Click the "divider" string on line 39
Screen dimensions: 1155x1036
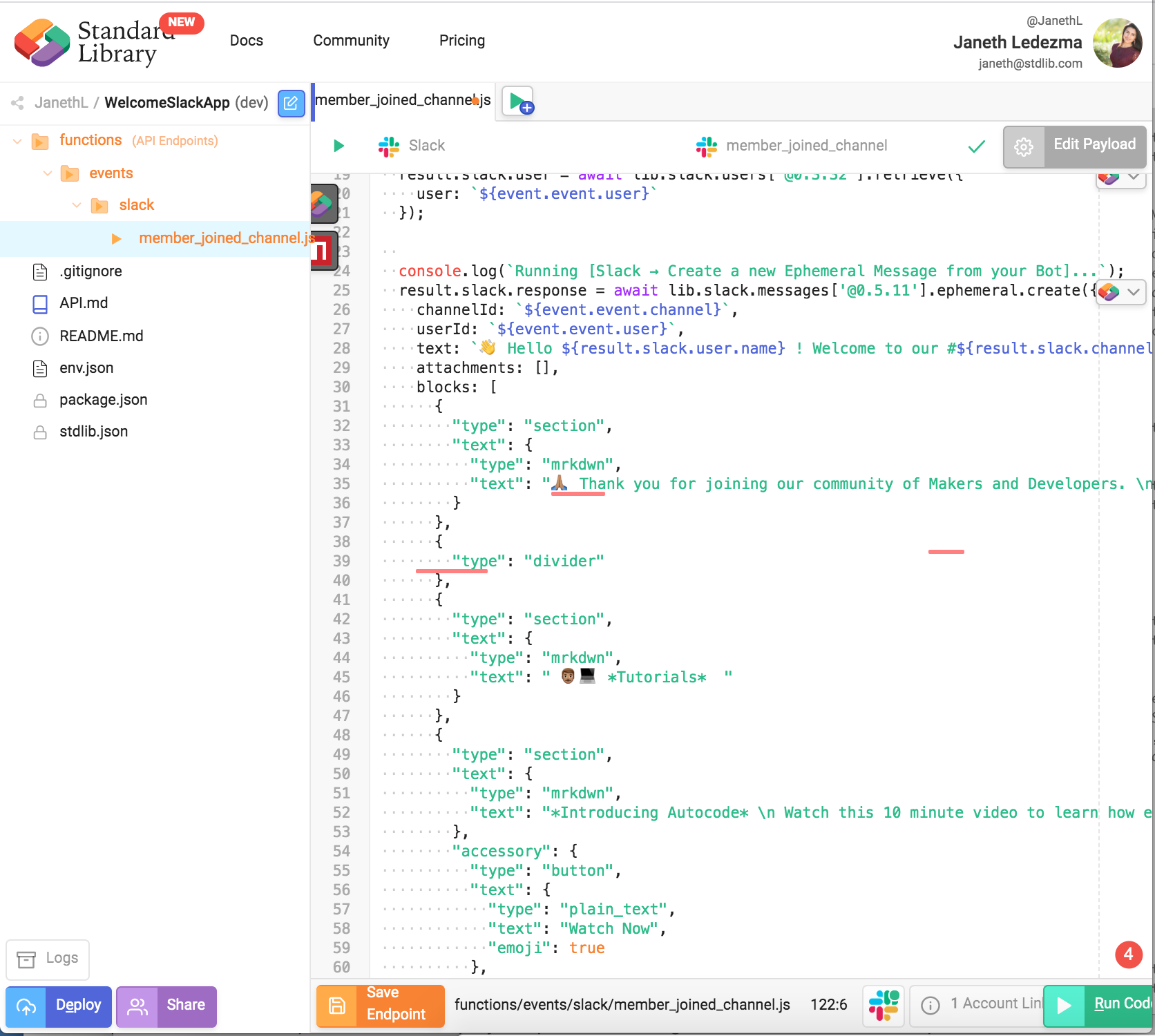(x=564, y=562)
